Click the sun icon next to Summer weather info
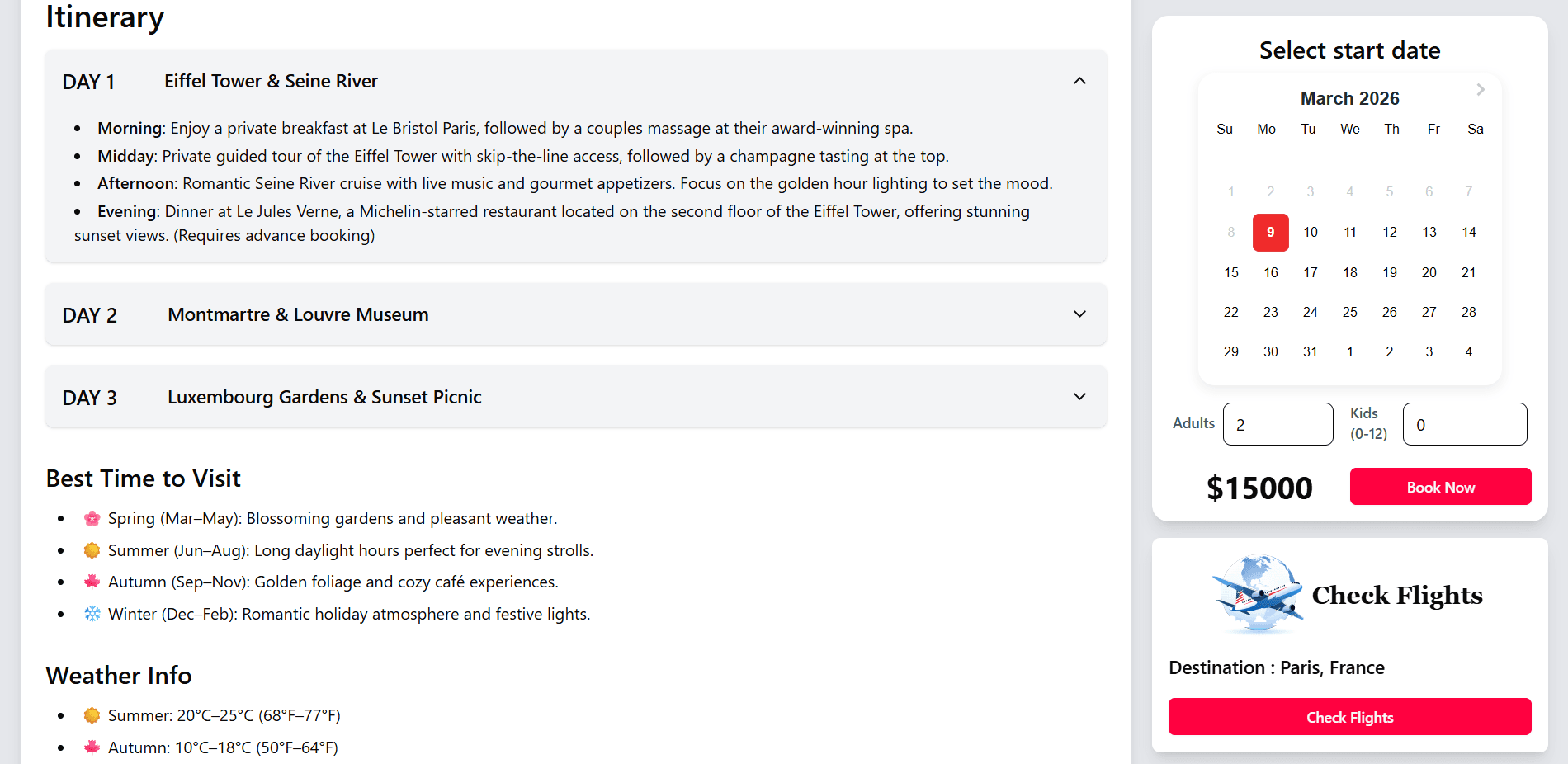 click(x=92, y=715)
